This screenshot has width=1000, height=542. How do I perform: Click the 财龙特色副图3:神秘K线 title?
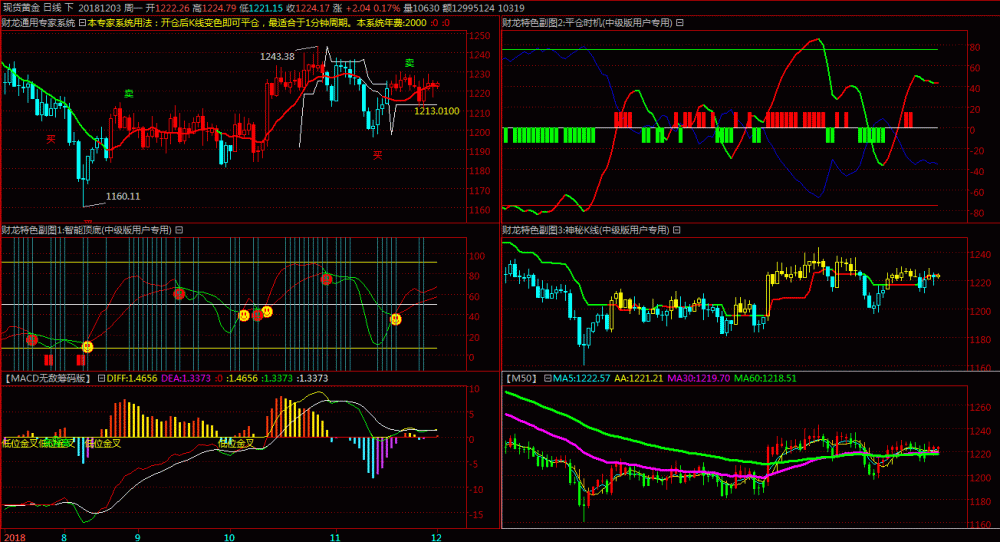[585, 230]
